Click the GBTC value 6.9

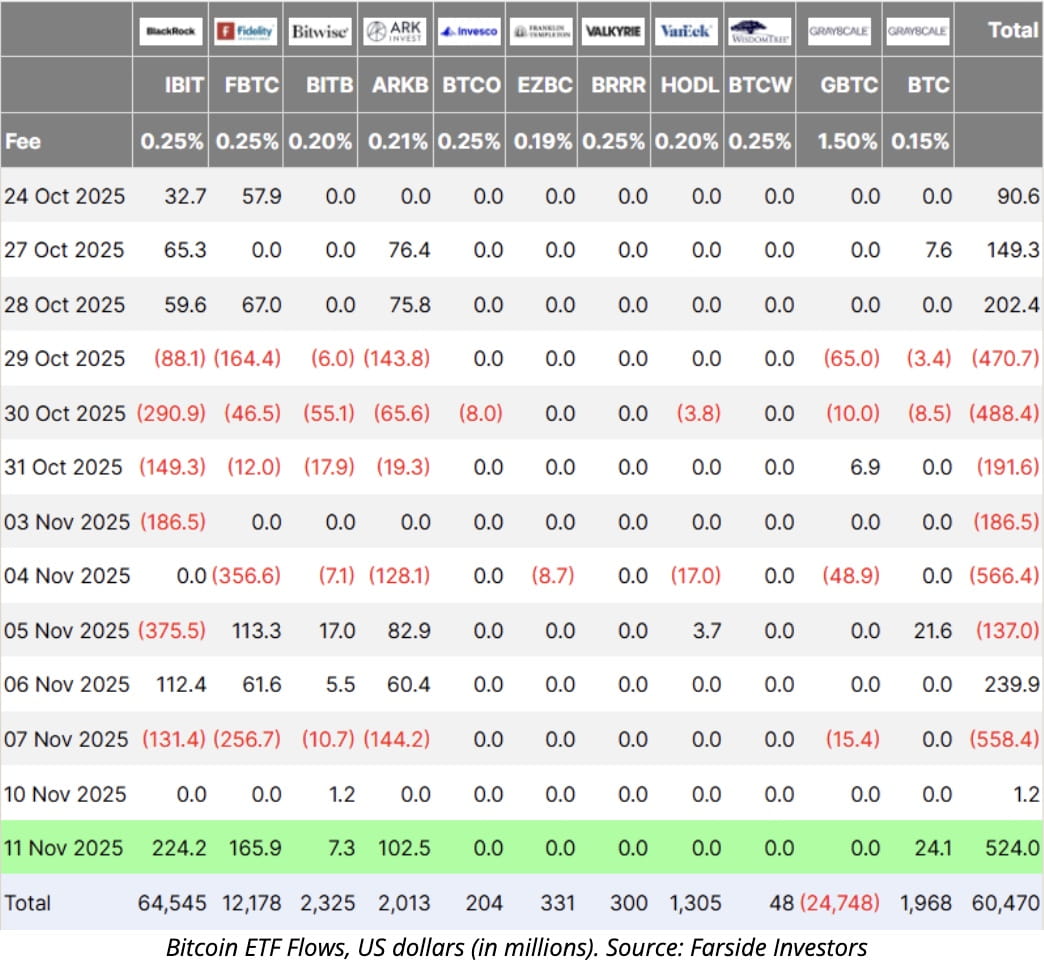[x=865, y=467]
